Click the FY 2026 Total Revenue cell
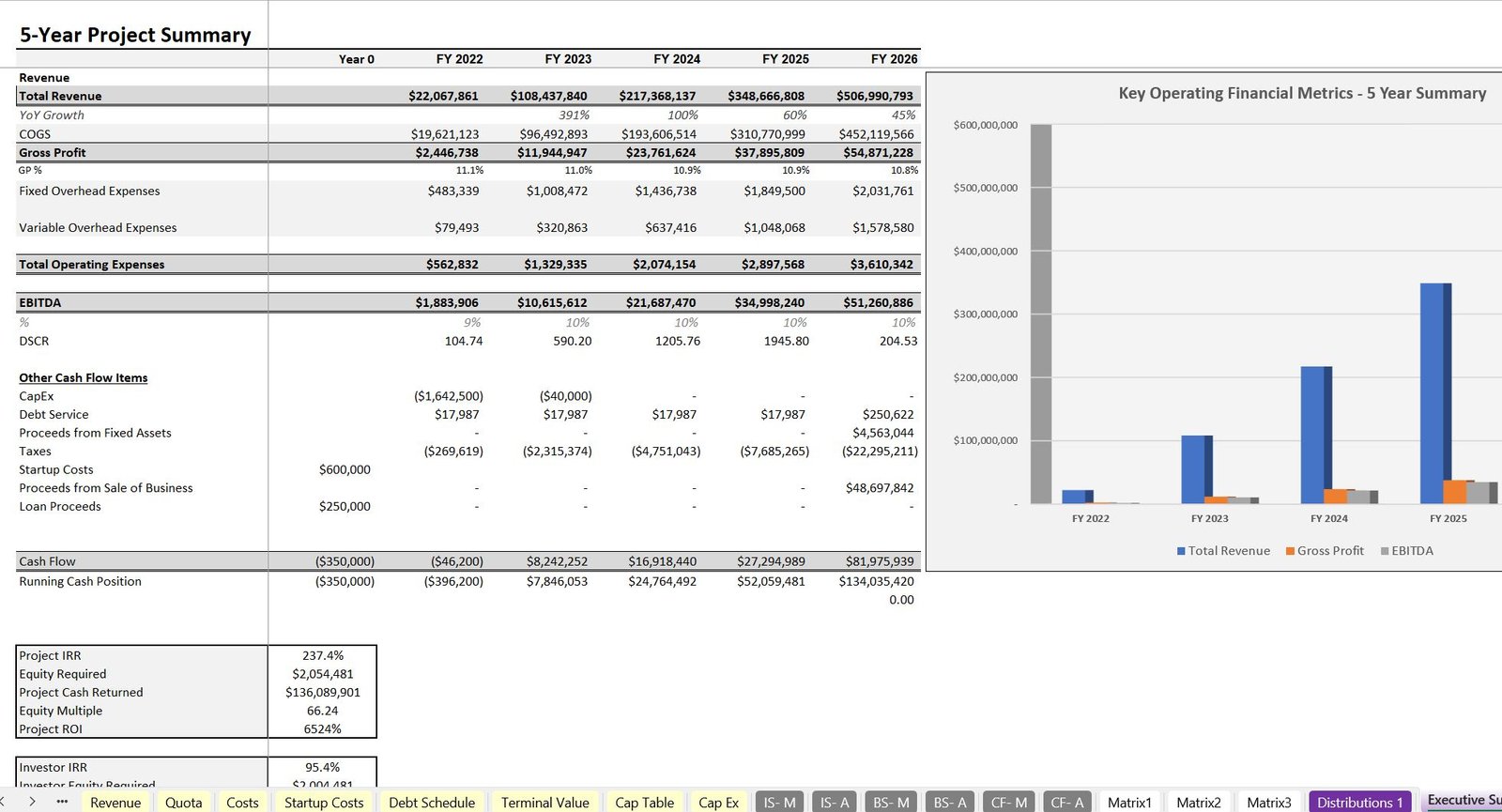The image size is (1502, 812). [x=874, y=96]
